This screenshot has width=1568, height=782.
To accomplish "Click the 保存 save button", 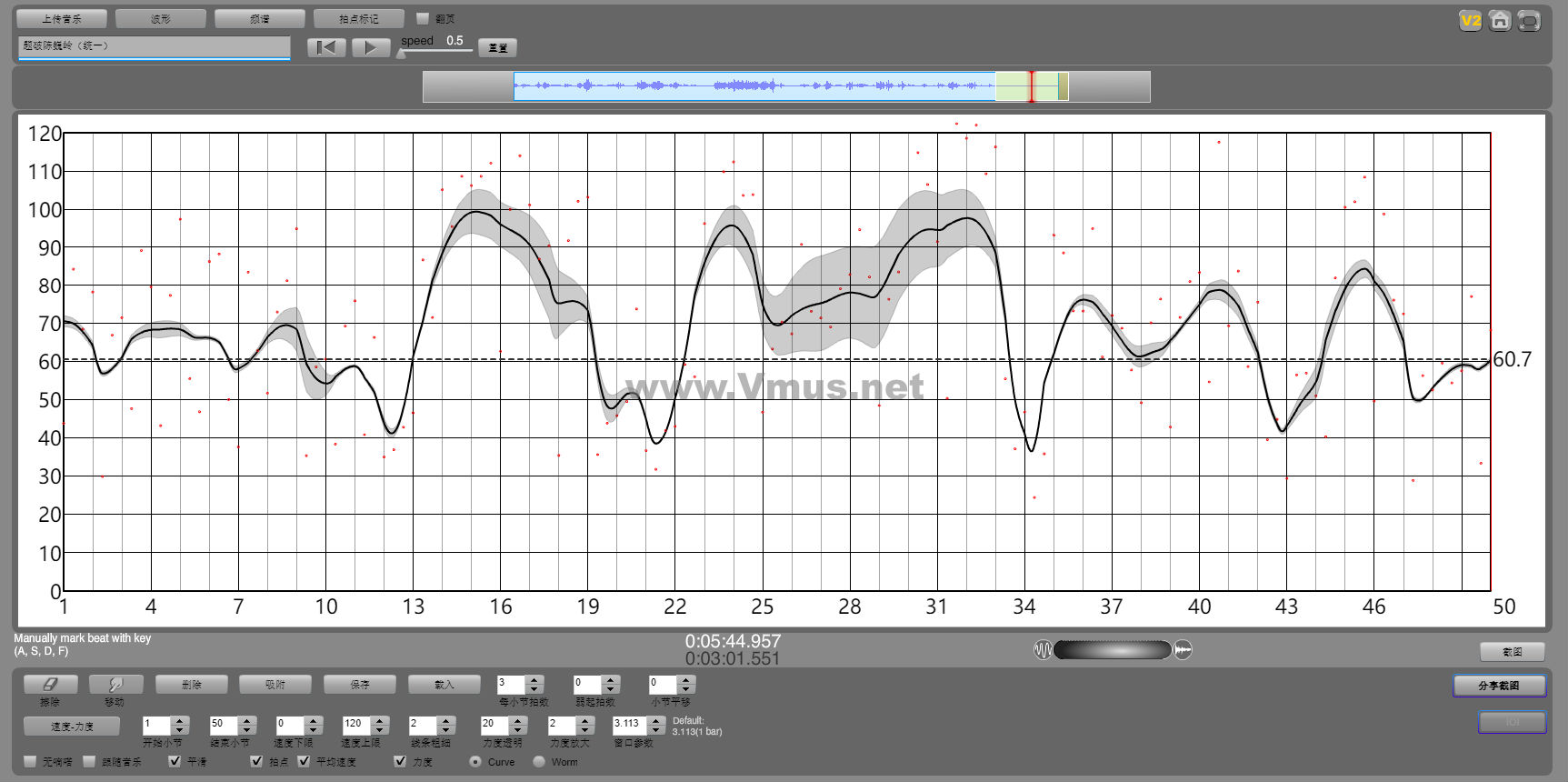I will pyautogui.click(x=360, y=684).
